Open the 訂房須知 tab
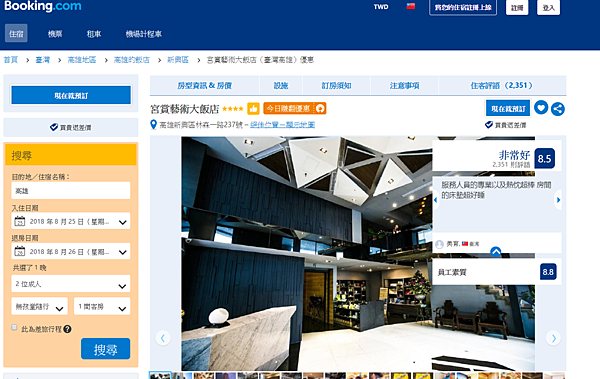The height and width of the screenshot is (379, 600). tap(336, 85)
